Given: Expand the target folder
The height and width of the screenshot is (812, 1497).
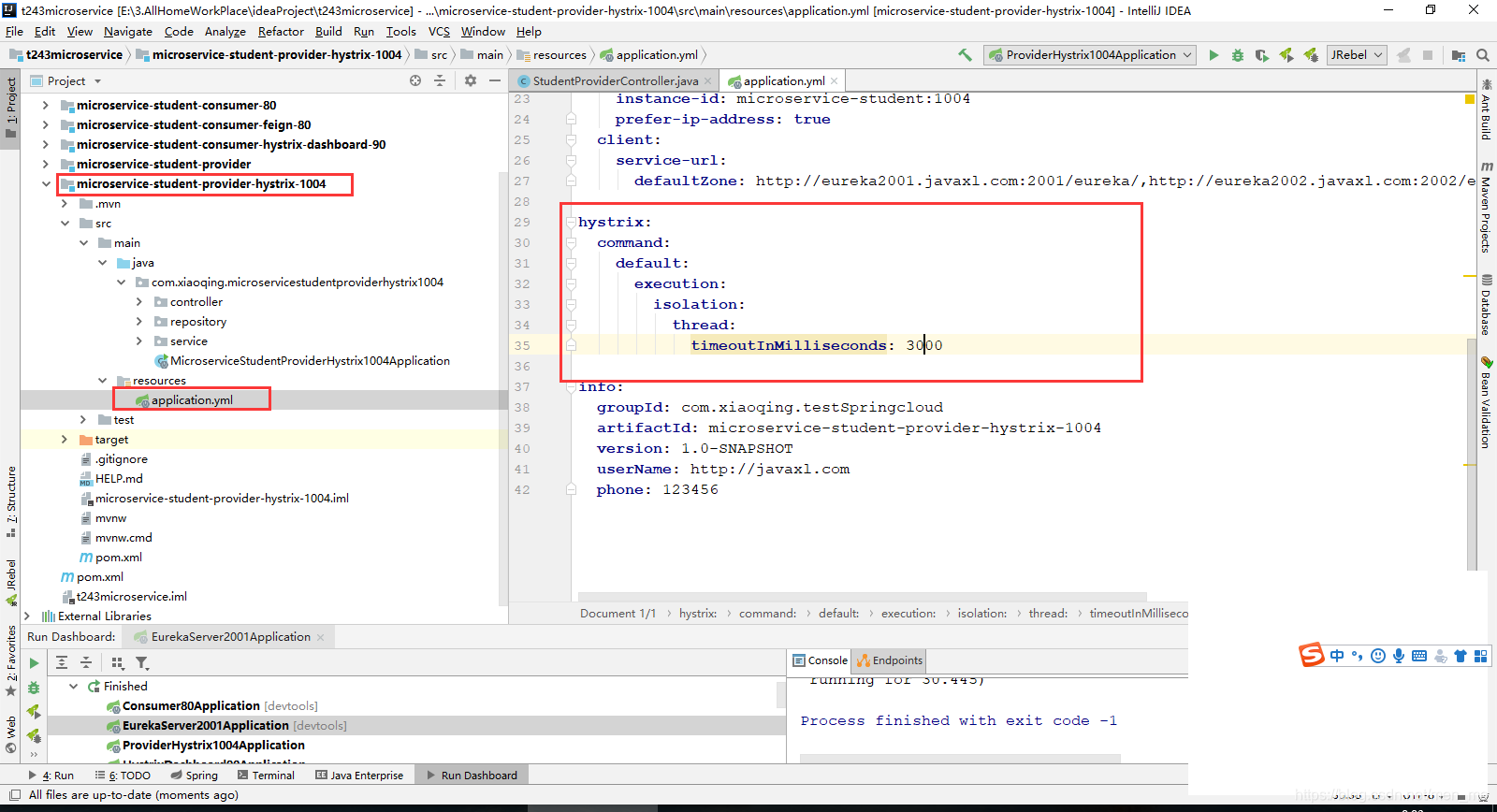Looking at the screenshot, I should click(x=64, y=440).
